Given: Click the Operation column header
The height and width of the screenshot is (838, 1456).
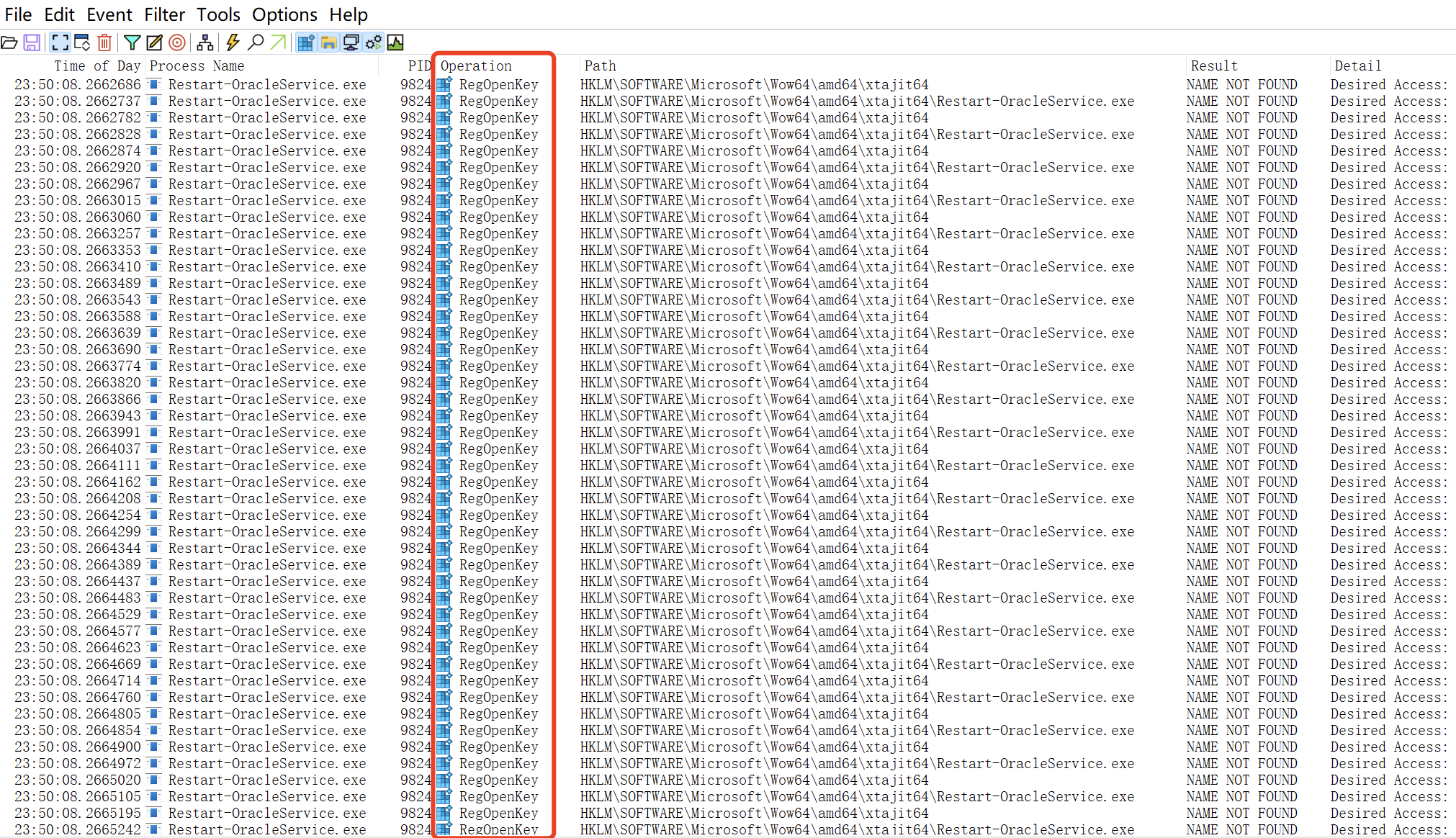Looking at the screenshot, I should pyautogui.click(x=476, y=66).
